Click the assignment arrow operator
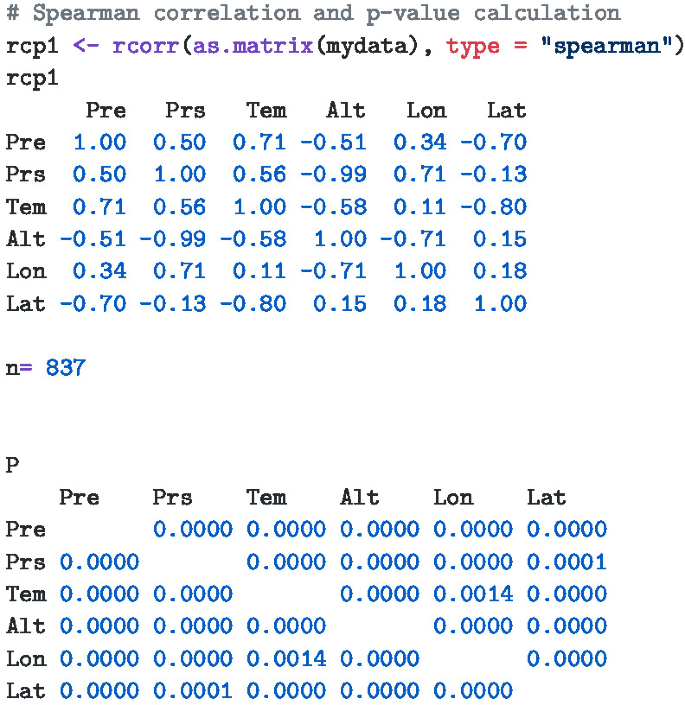Screen dimensions: 685x705 coord(86,46)
